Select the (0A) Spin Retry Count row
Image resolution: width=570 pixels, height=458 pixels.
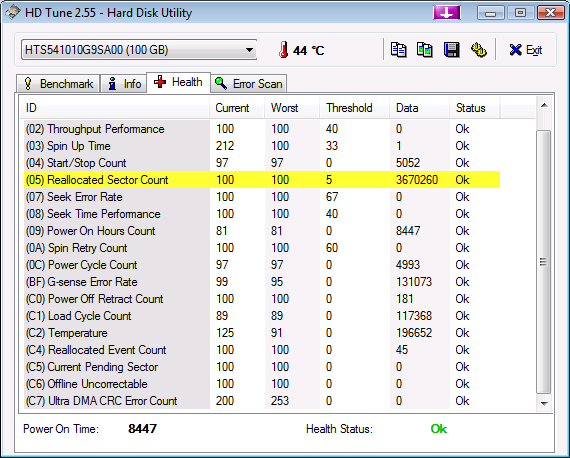(262, 248)
